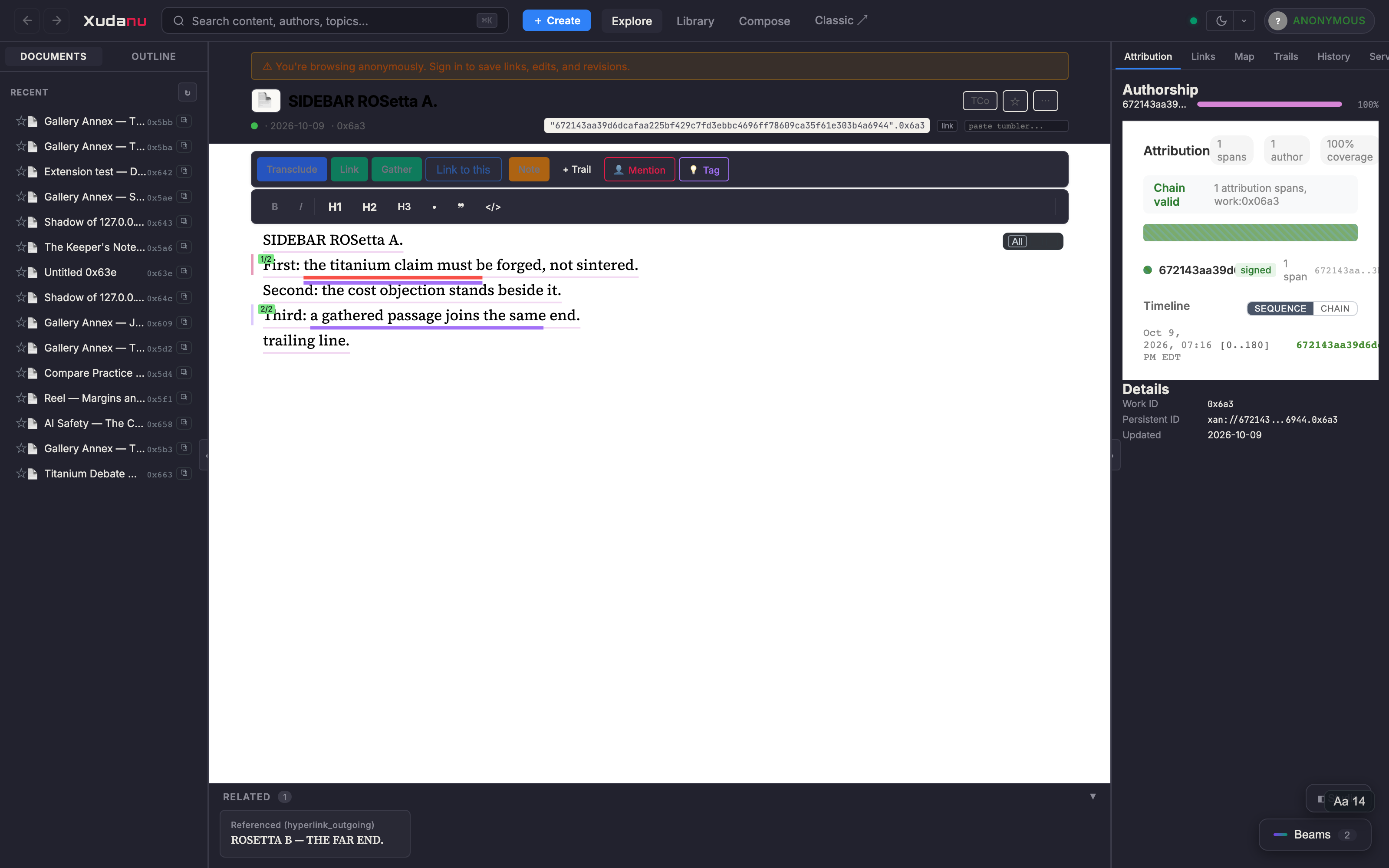The width and height of the screenshot is (1389, 868).
Task: Star the Titanium Debate document
Action: click(x=21, y=473)
